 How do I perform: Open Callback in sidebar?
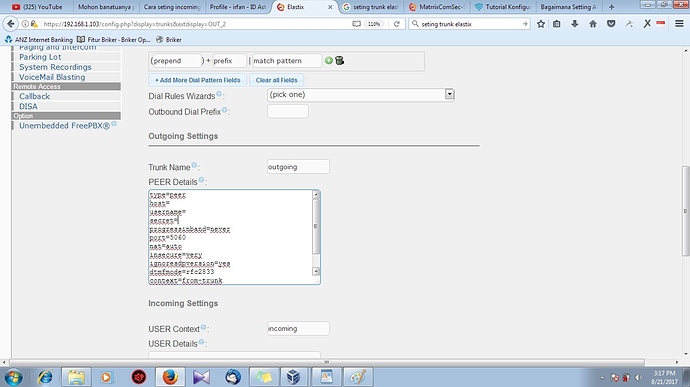34,96
